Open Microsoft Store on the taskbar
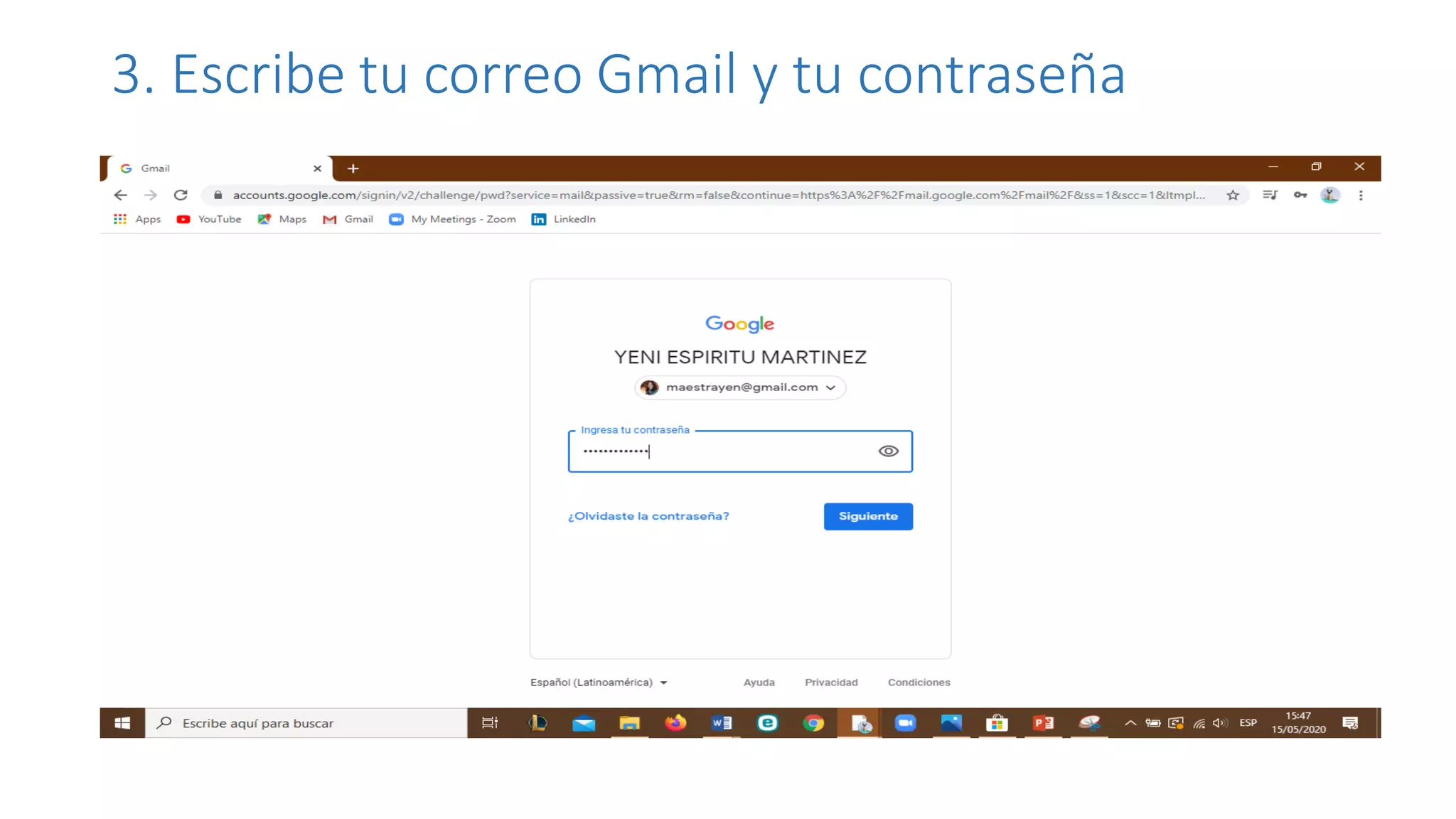Image resolution: width=1456 pixels, height=819 pixels. click(x=997, y=723)
